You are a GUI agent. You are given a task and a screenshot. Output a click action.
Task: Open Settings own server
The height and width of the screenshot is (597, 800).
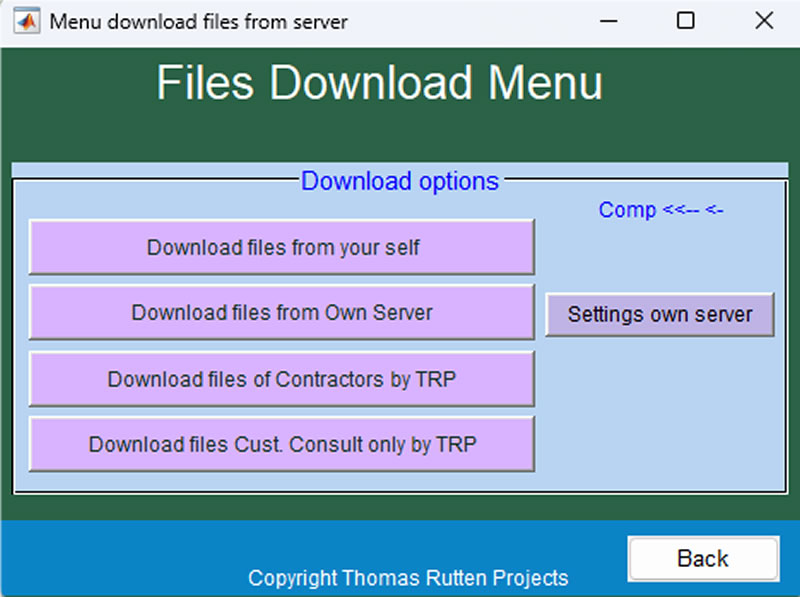(660, 314)
